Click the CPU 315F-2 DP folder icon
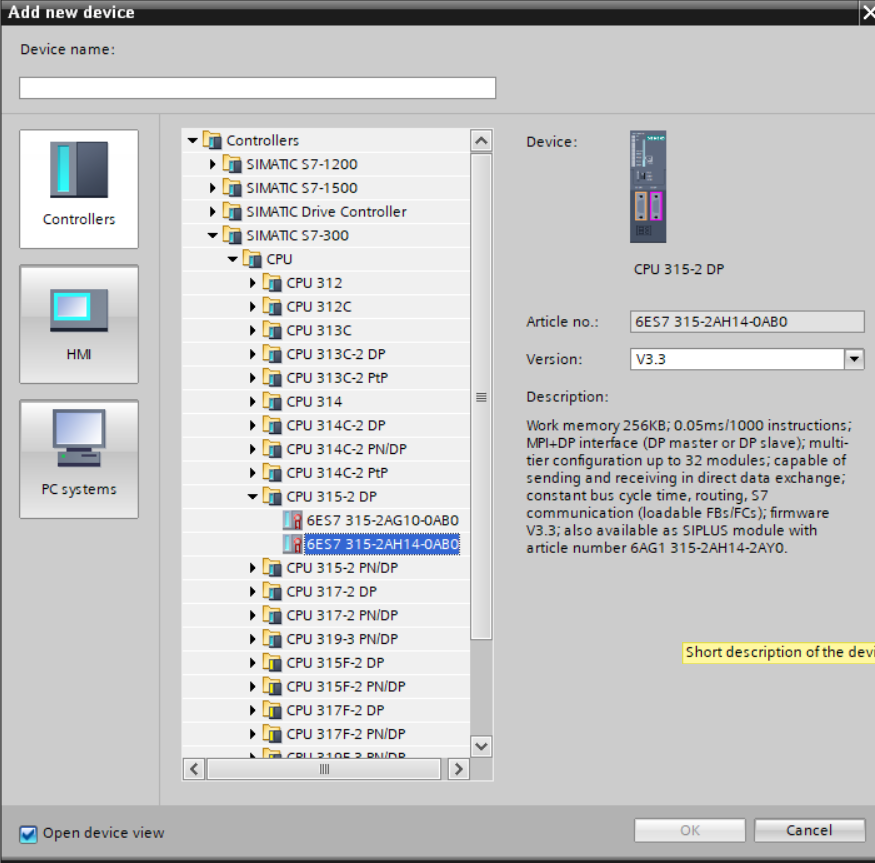This screenshot has height=863, width=875. pyautogui.click(x=272, y=663)
